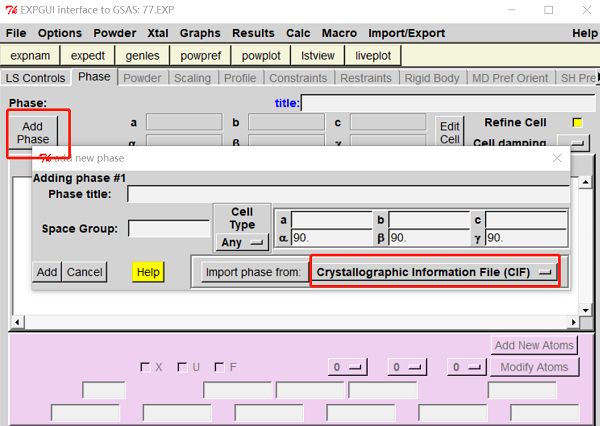600x426 pixels.
Task: Open the Powder menu
Action: coord(114,33)
